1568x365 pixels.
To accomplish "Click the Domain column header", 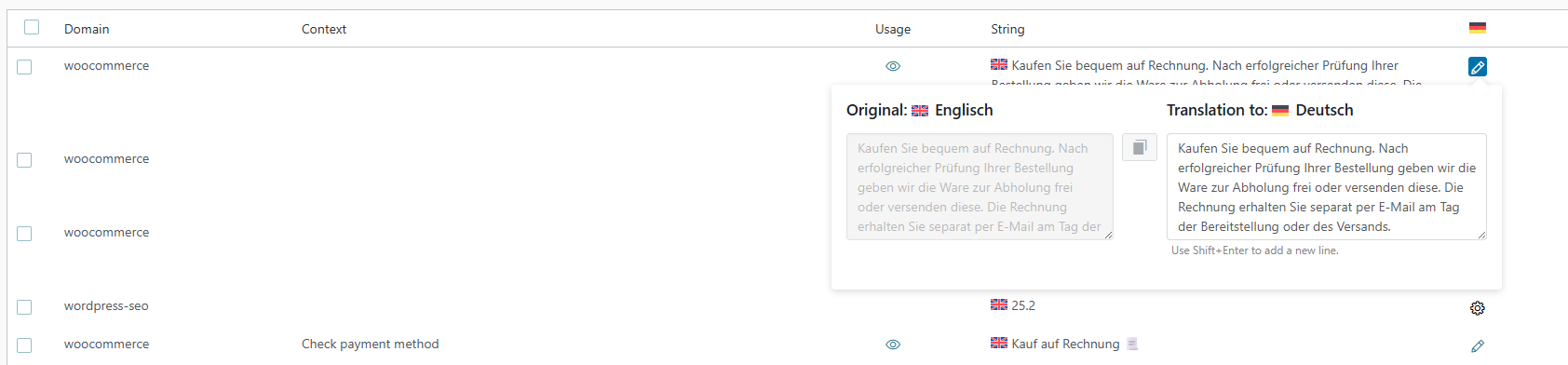I will [x=87, y=29].
